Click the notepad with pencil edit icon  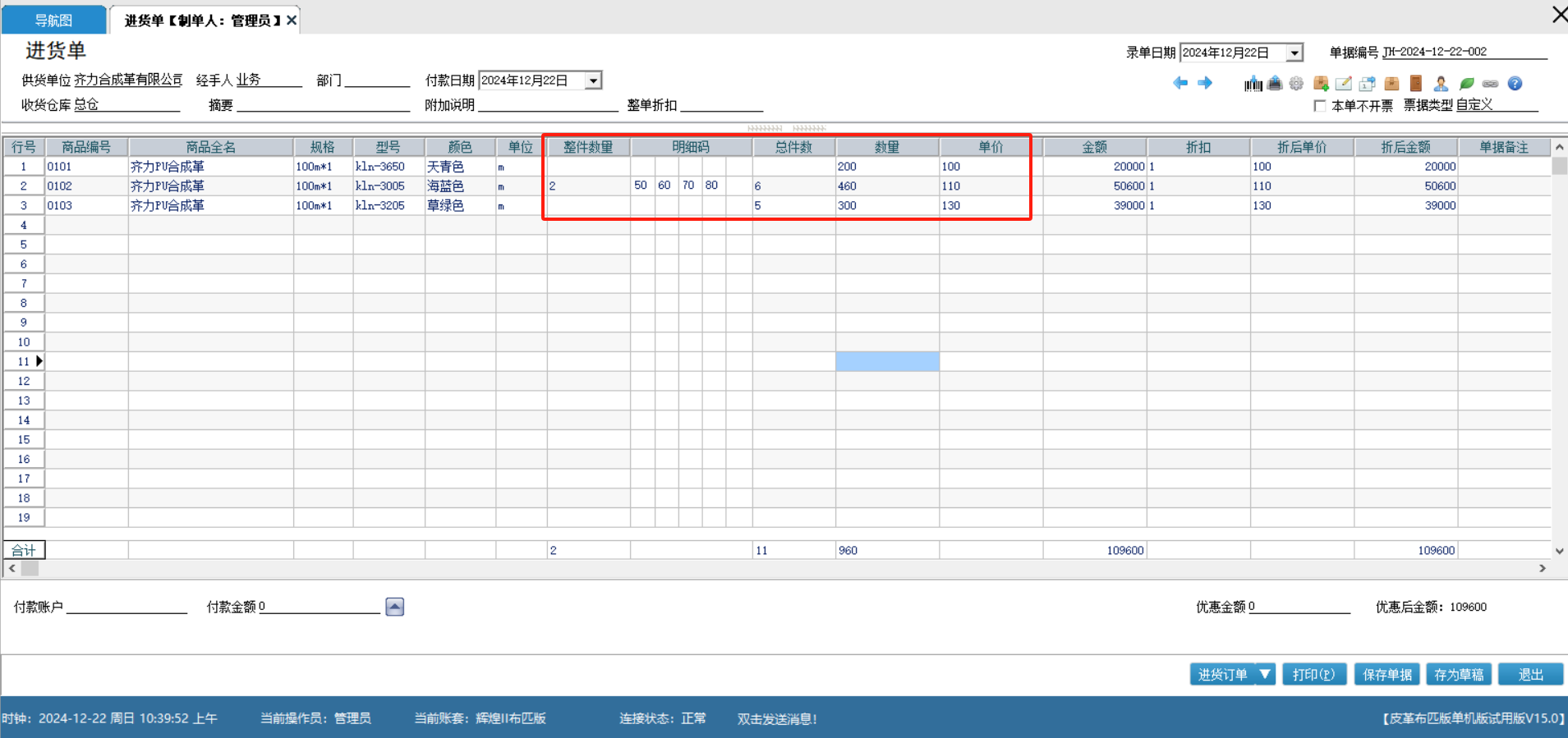coord(1344,83)
